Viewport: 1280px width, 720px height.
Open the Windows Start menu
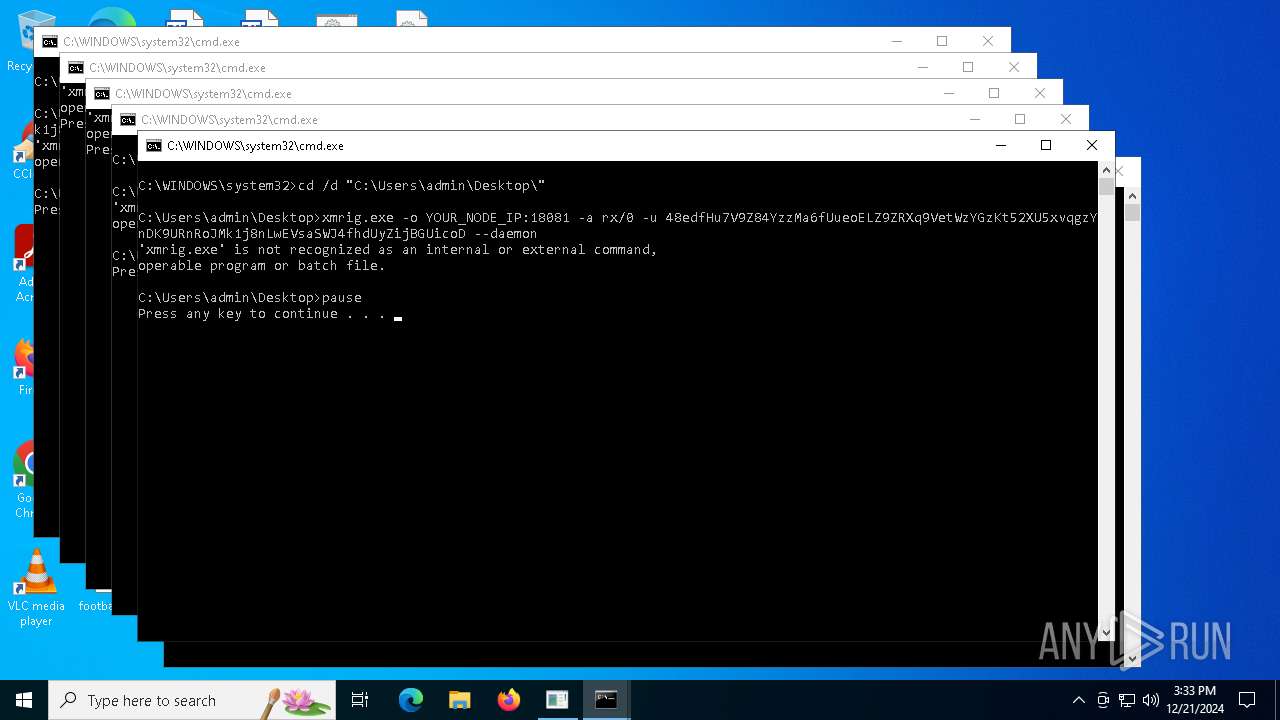[24, 700]
